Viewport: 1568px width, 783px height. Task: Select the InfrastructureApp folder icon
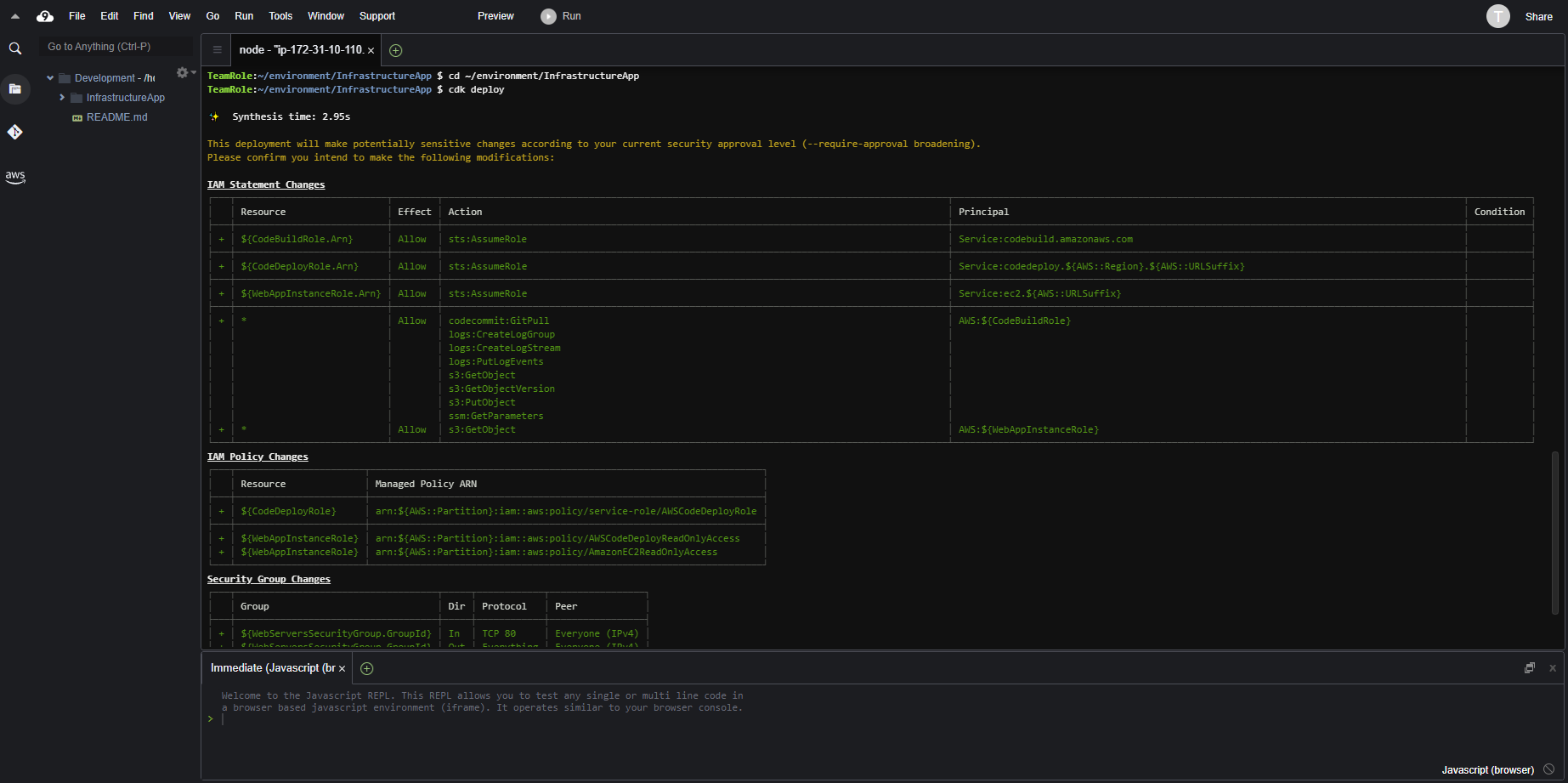76,98
